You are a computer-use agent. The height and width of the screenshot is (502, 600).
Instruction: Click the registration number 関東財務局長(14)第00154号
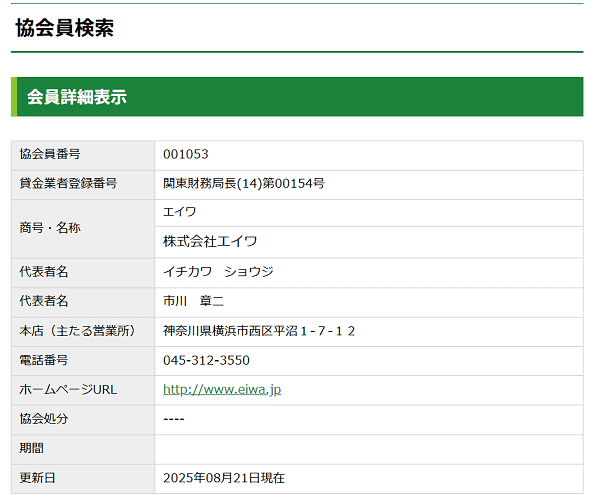243,183
